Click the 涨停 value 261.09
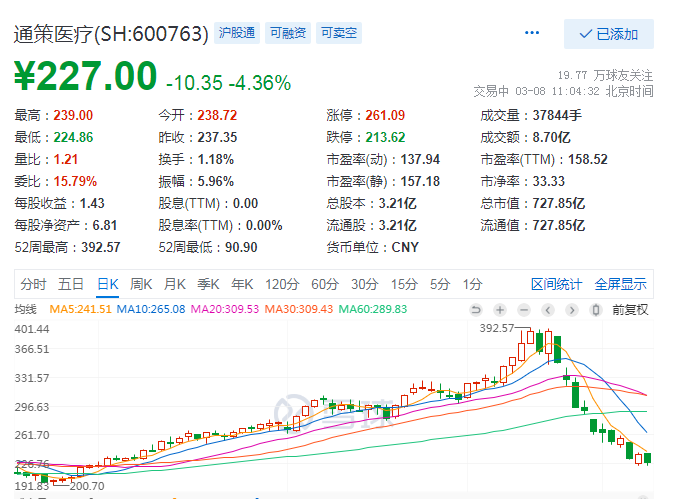This screenshot has width=674, height=499. (x=385, y=115)
